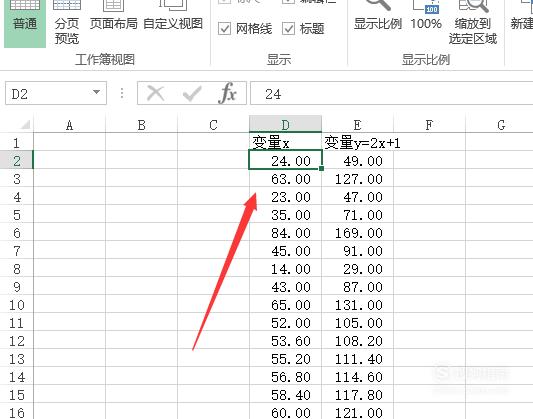This screenshot has width=533, height=419.
Task: Click the Select All corner triangle
Action: pos(25,125)
